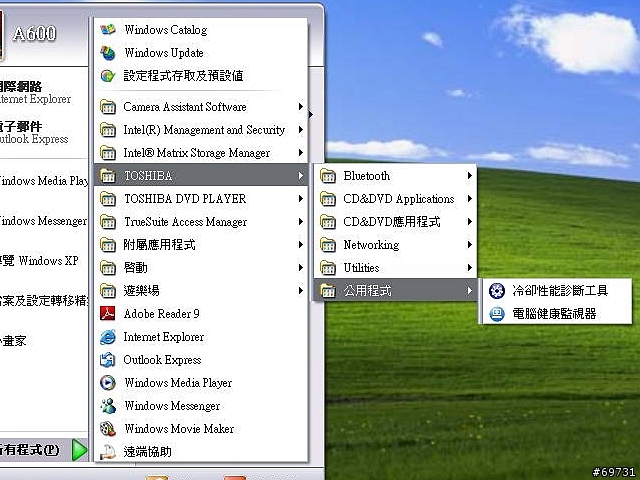Click the Windows Messenger icon in programs list

(x=108, y=406)
